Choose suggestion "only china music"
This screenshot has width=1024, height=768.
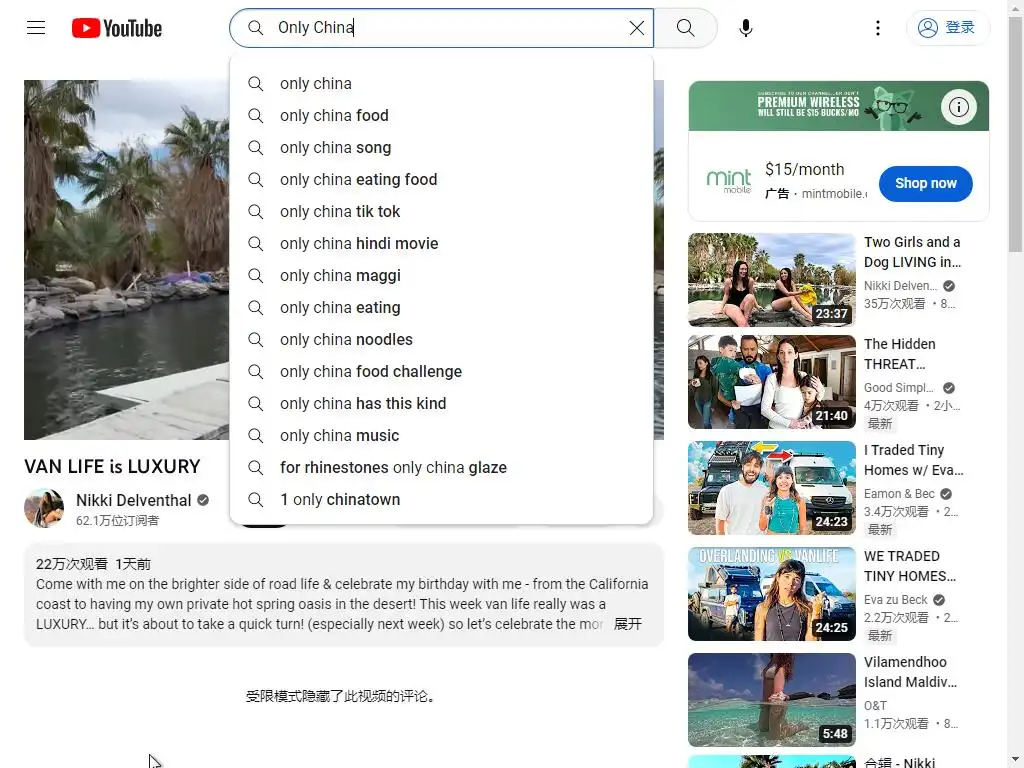(x=441, y=436)
